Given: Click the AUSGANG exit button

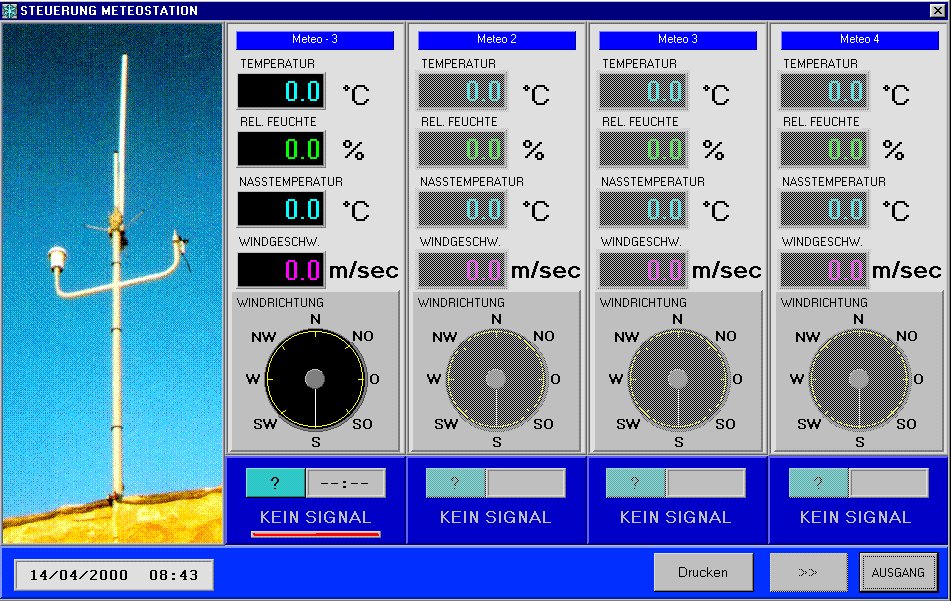Looking at the screenshot, I should point(898,572).
